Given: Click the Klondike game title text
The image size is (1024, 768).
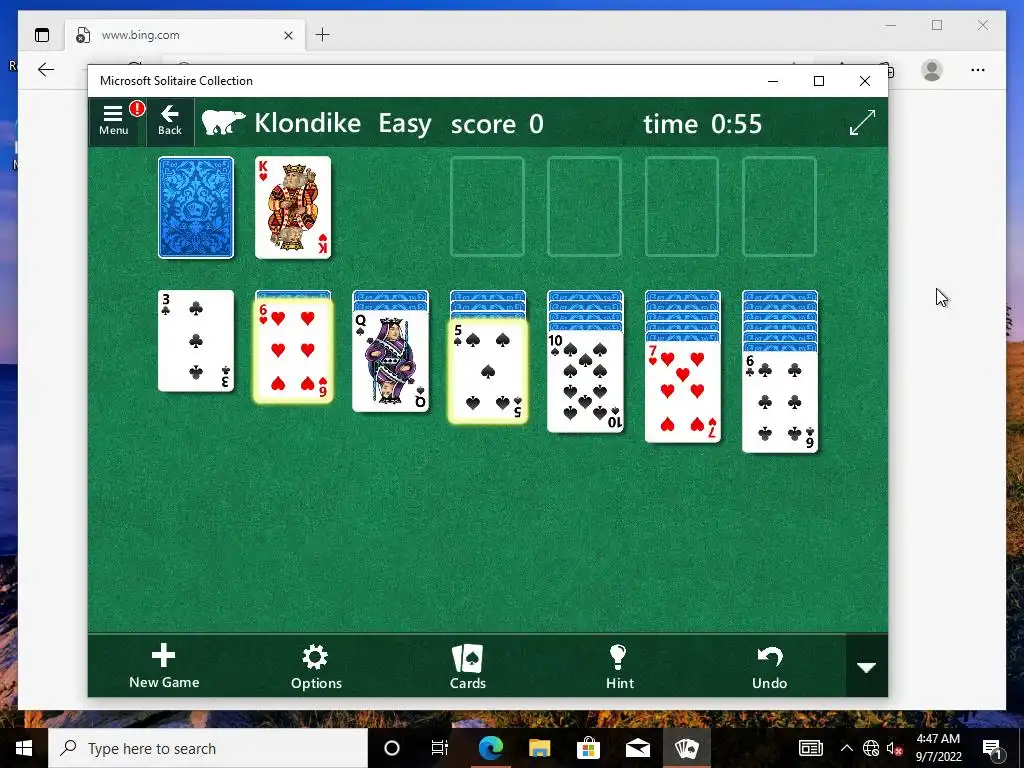Looking at the screenshot, I should [x=308, y=123].
